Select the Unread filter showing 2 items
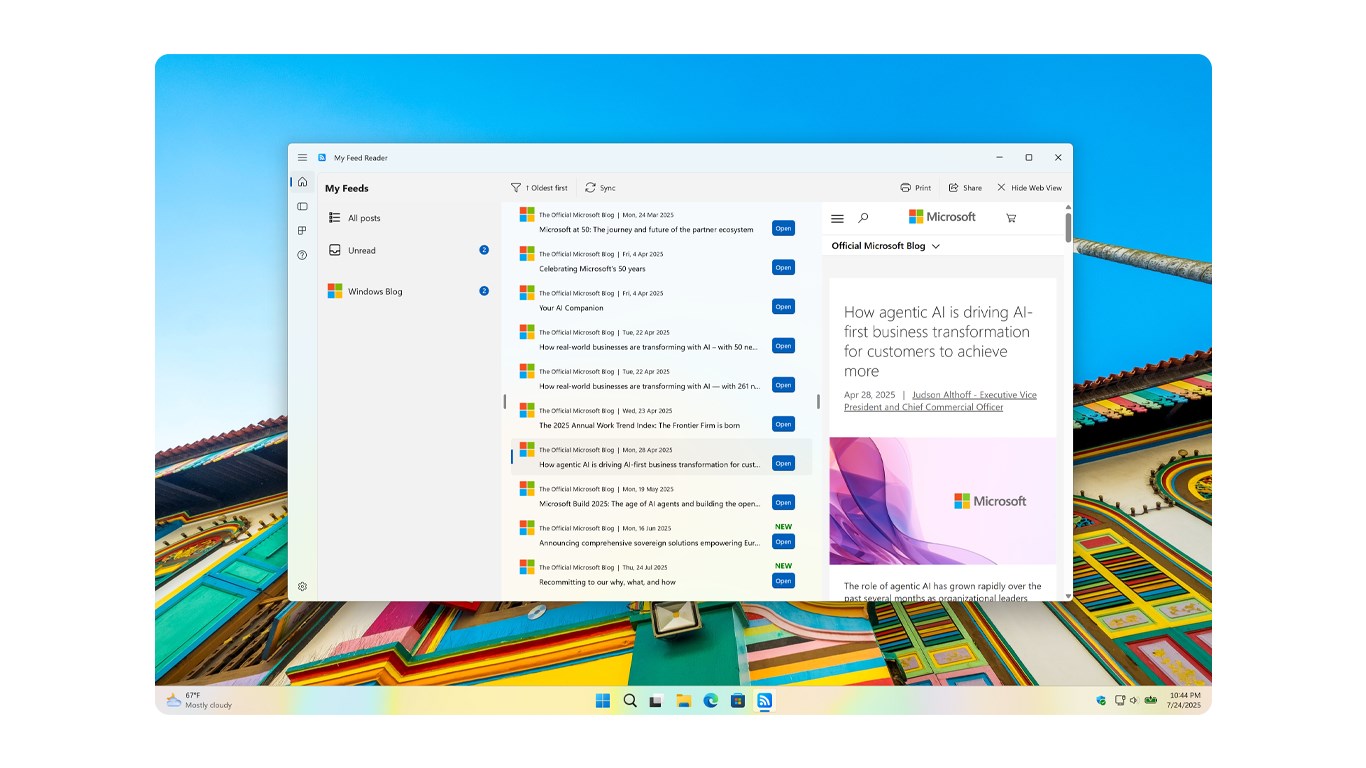 pos(360,250)
